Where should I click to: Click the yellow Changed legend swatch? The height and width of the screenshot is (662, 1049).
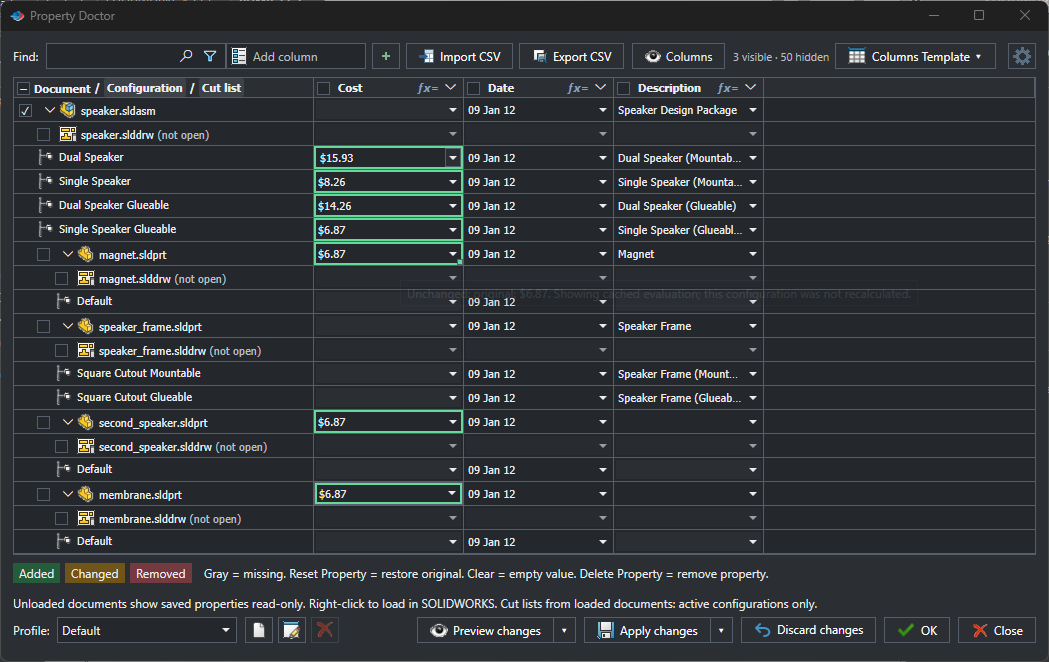click(x=94, y=574)
